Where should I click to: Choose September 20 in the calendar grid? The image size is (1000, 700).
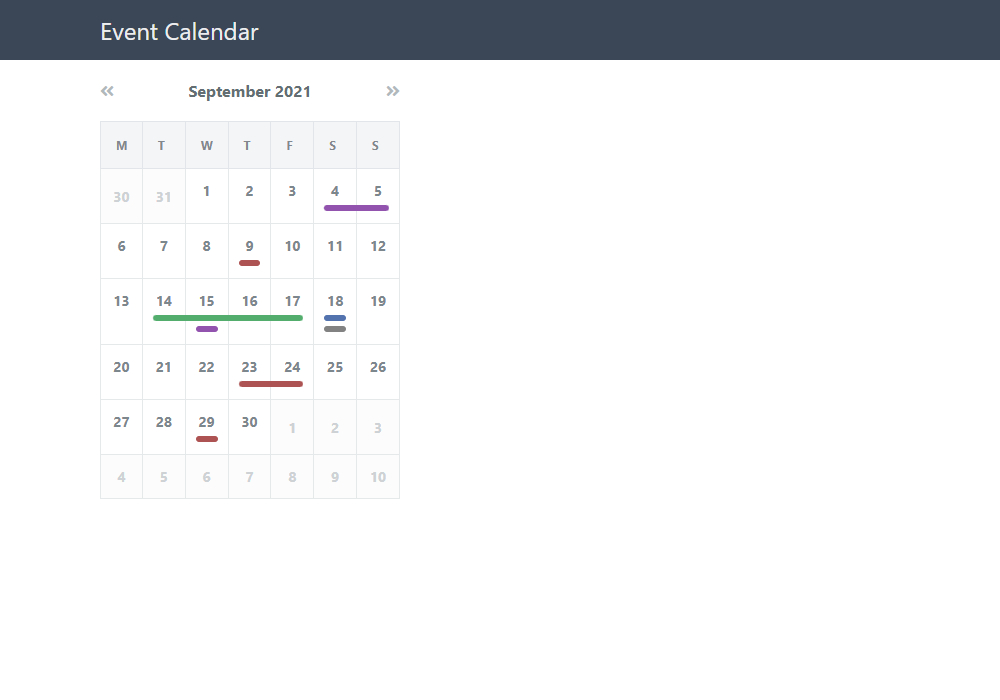(x=121, y=372)
